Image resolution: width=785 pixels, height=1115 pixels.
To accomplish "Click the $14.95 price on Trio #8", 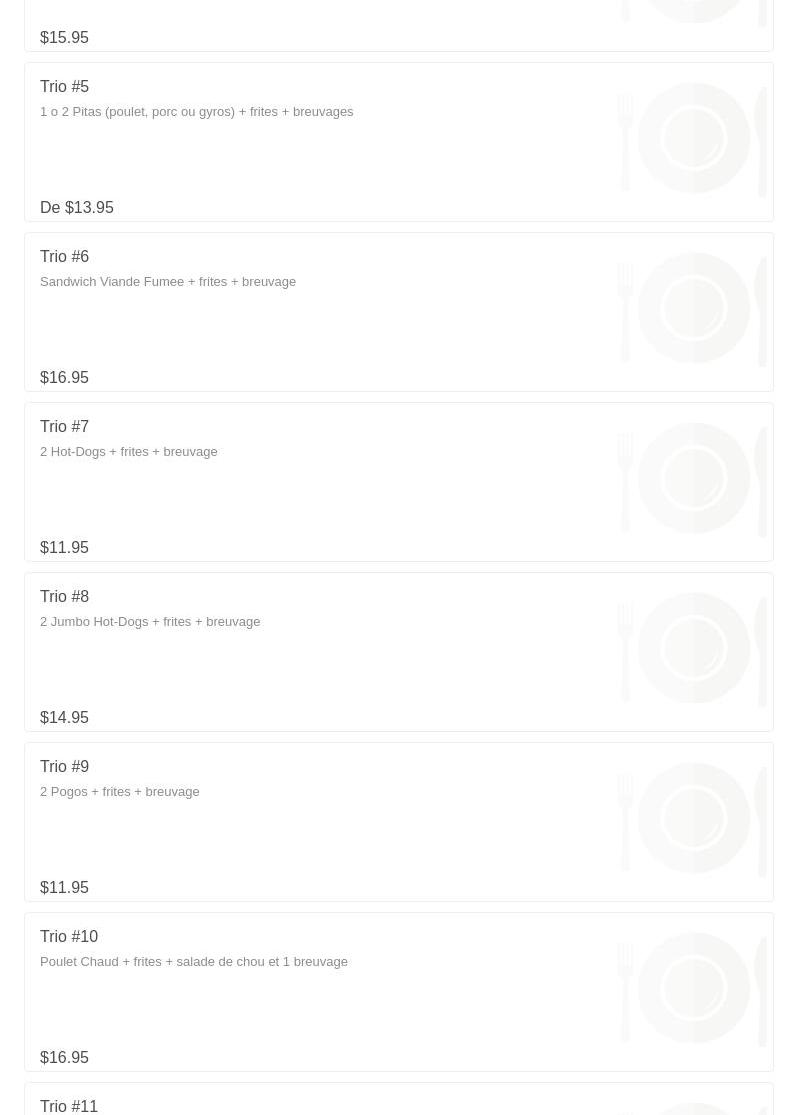I will [x=65, y=718].
